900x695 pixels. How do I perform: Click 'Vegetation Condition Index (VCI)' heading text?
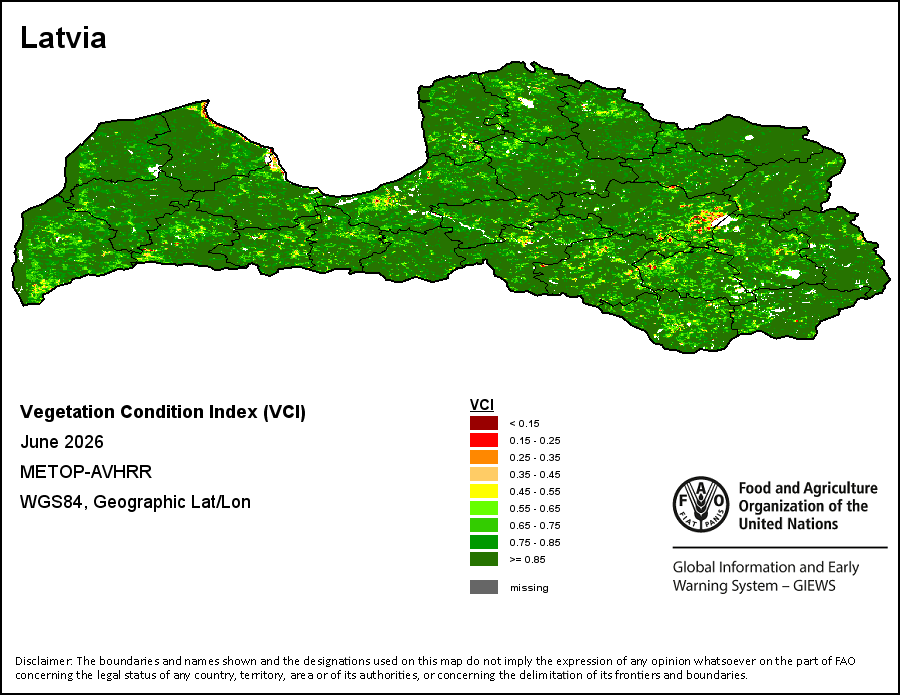pyautogui.click(x=163, y=412)
